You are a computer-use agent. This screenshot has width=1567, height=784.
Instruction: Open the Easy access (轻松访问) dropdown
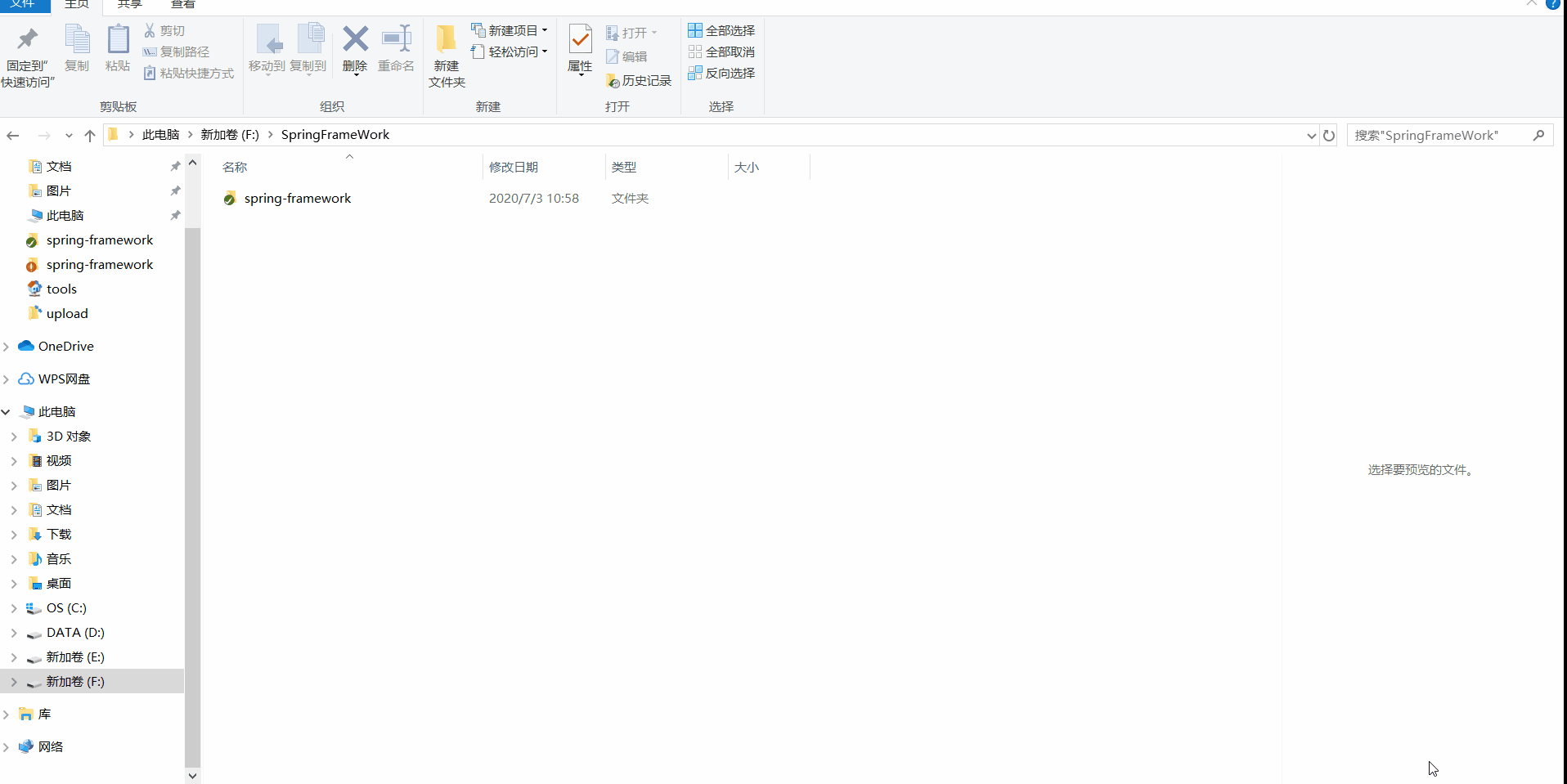coord(510,52)
